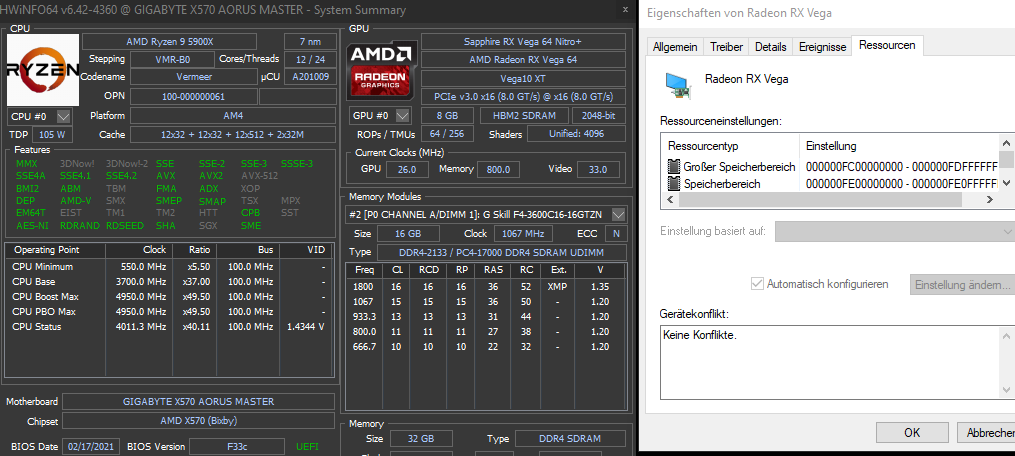Click the Sapphire RX Vega 64 Nitro+ field
The image size is (1015, 456).
(523, 41)
